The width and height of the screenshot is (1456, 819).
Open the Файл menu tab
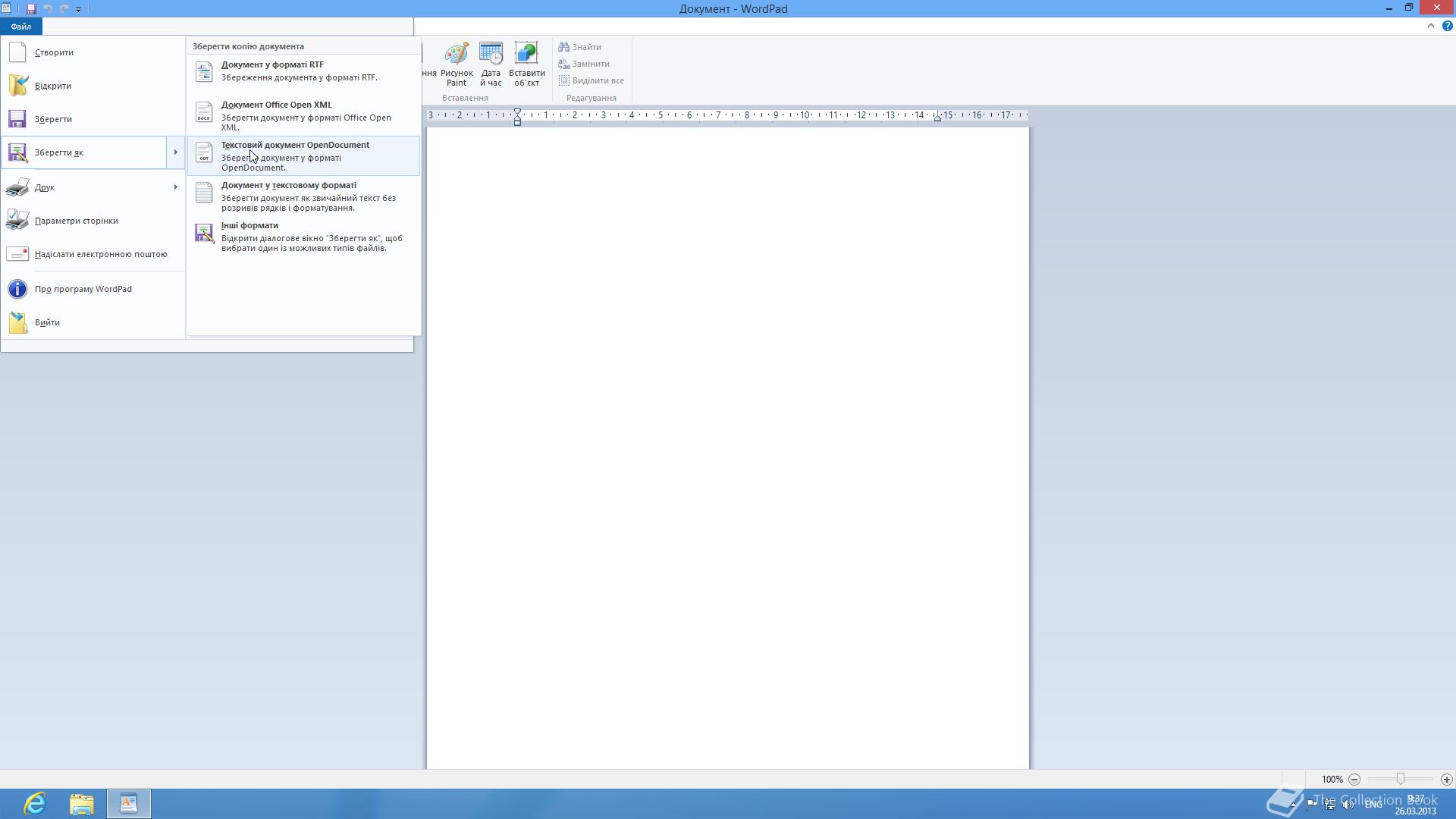point(21,27)
